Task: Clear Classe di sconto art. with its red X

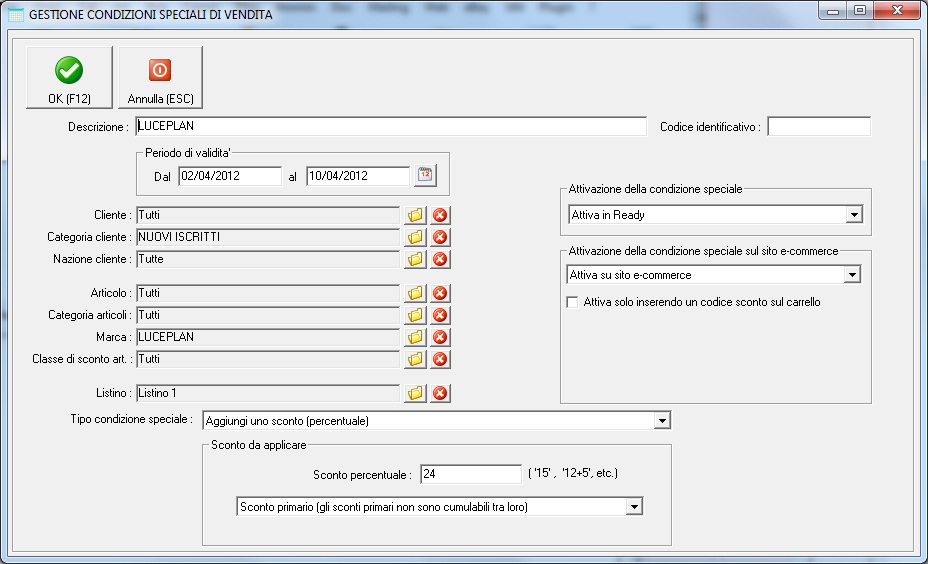Action: click(x=440, y=359)
